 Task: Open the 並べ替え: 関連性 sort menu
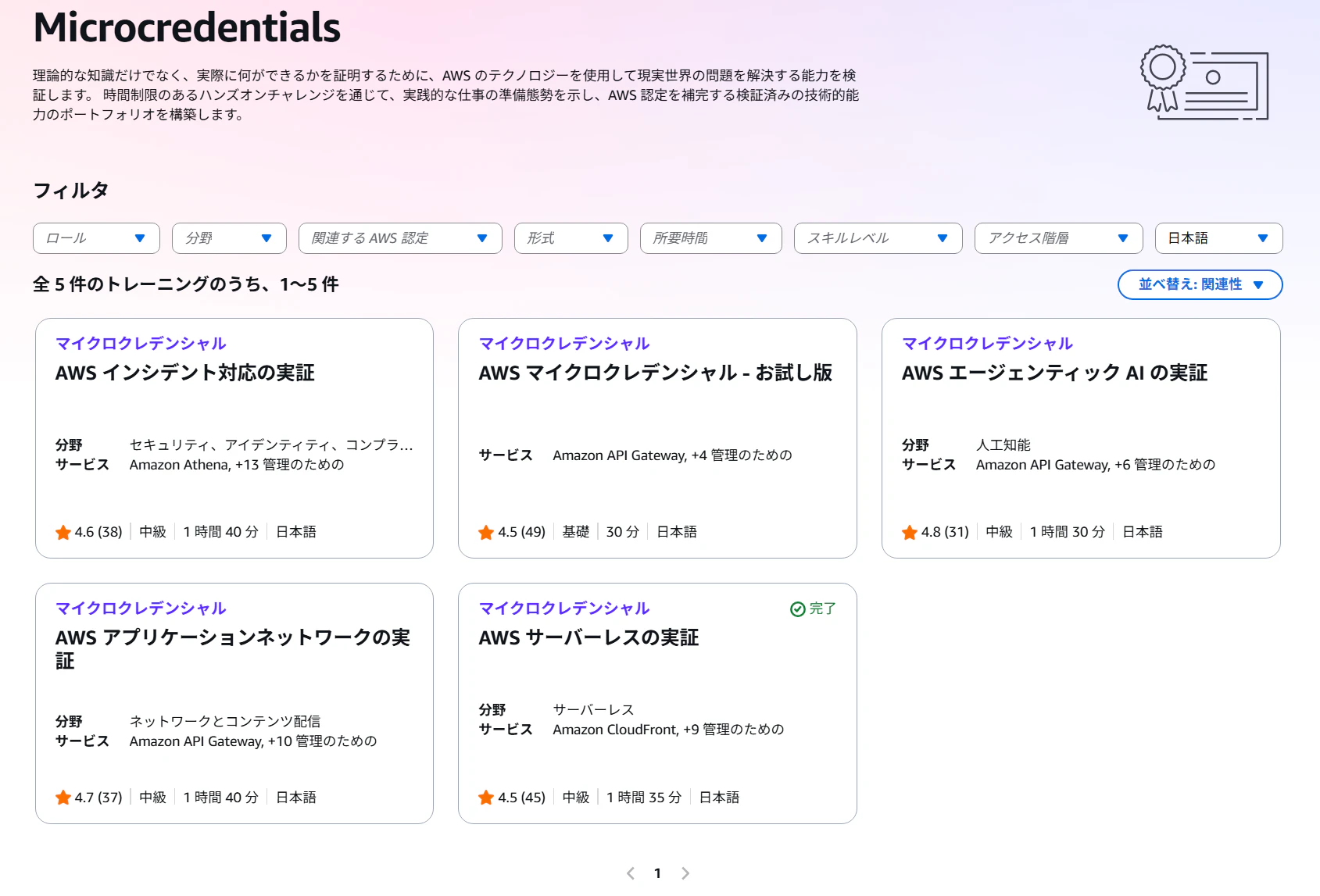coord(1200,284)
